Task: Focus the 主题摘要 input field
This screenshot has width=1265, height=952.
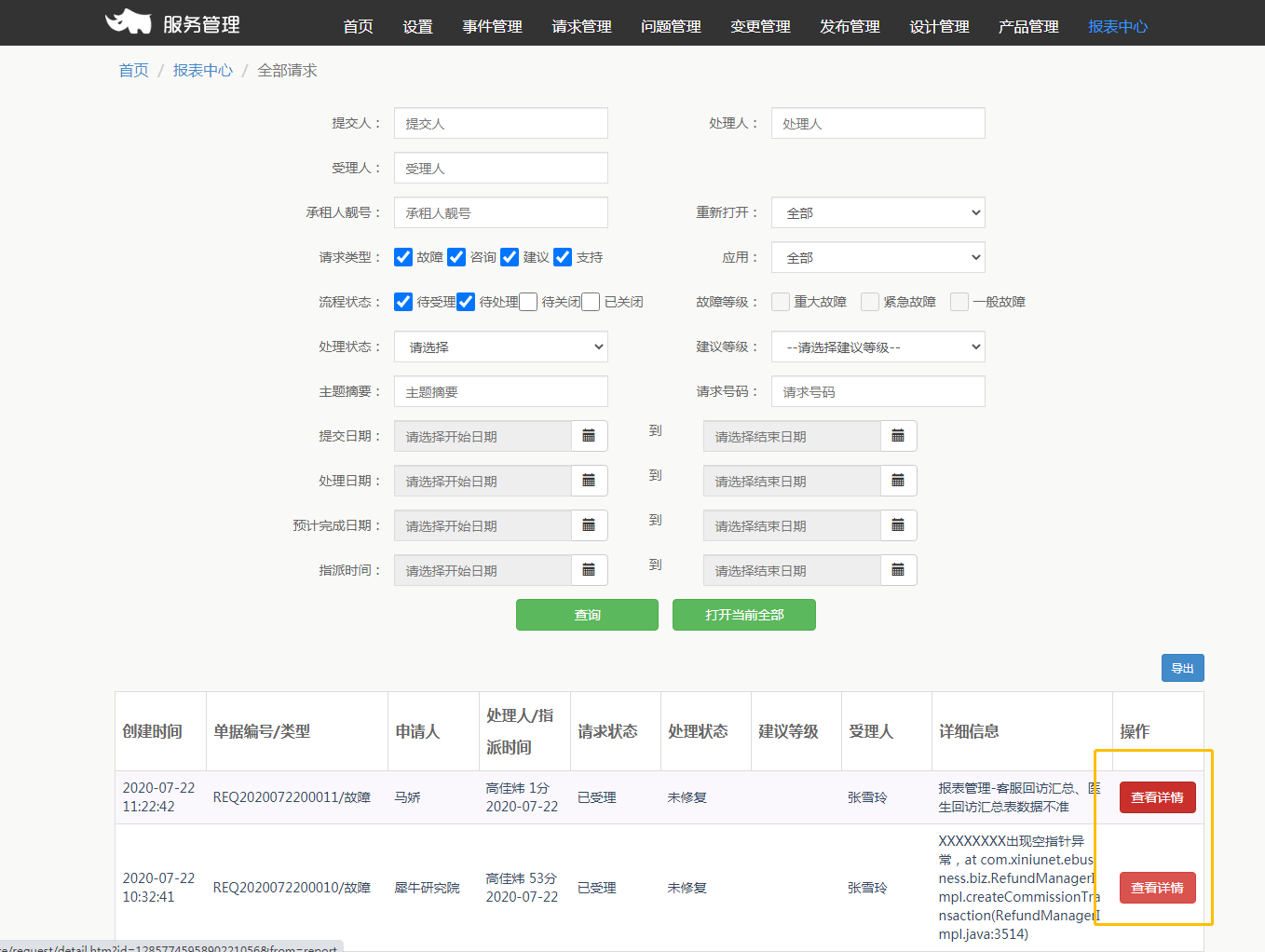Action: coord(501,391)
